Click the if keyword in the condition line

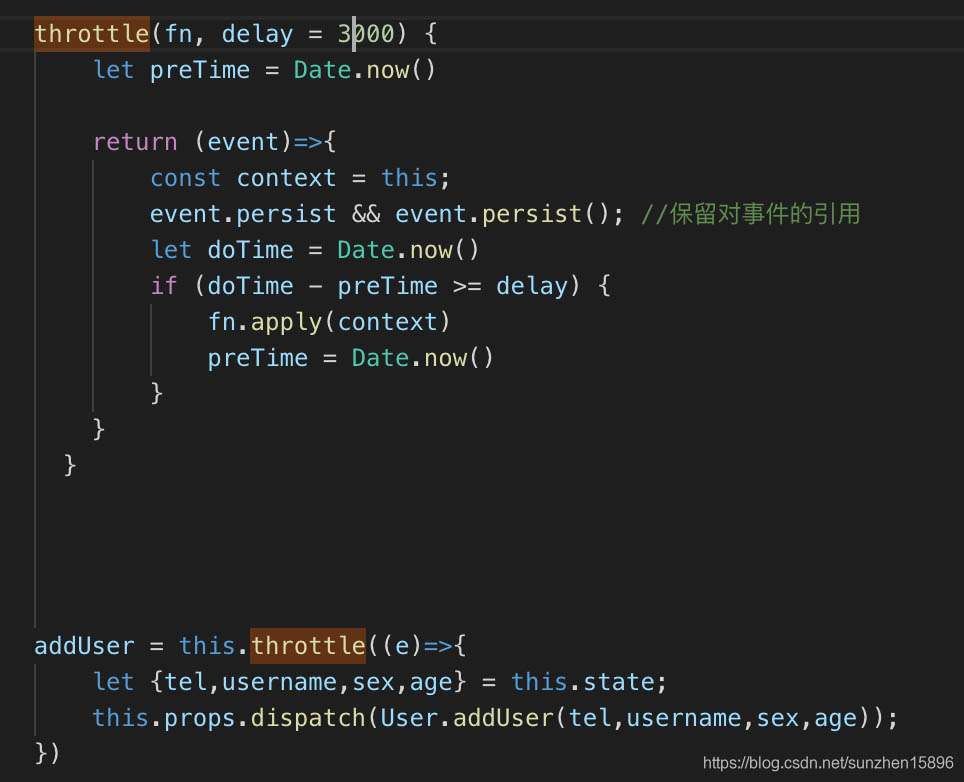click(x=164, y=286)
